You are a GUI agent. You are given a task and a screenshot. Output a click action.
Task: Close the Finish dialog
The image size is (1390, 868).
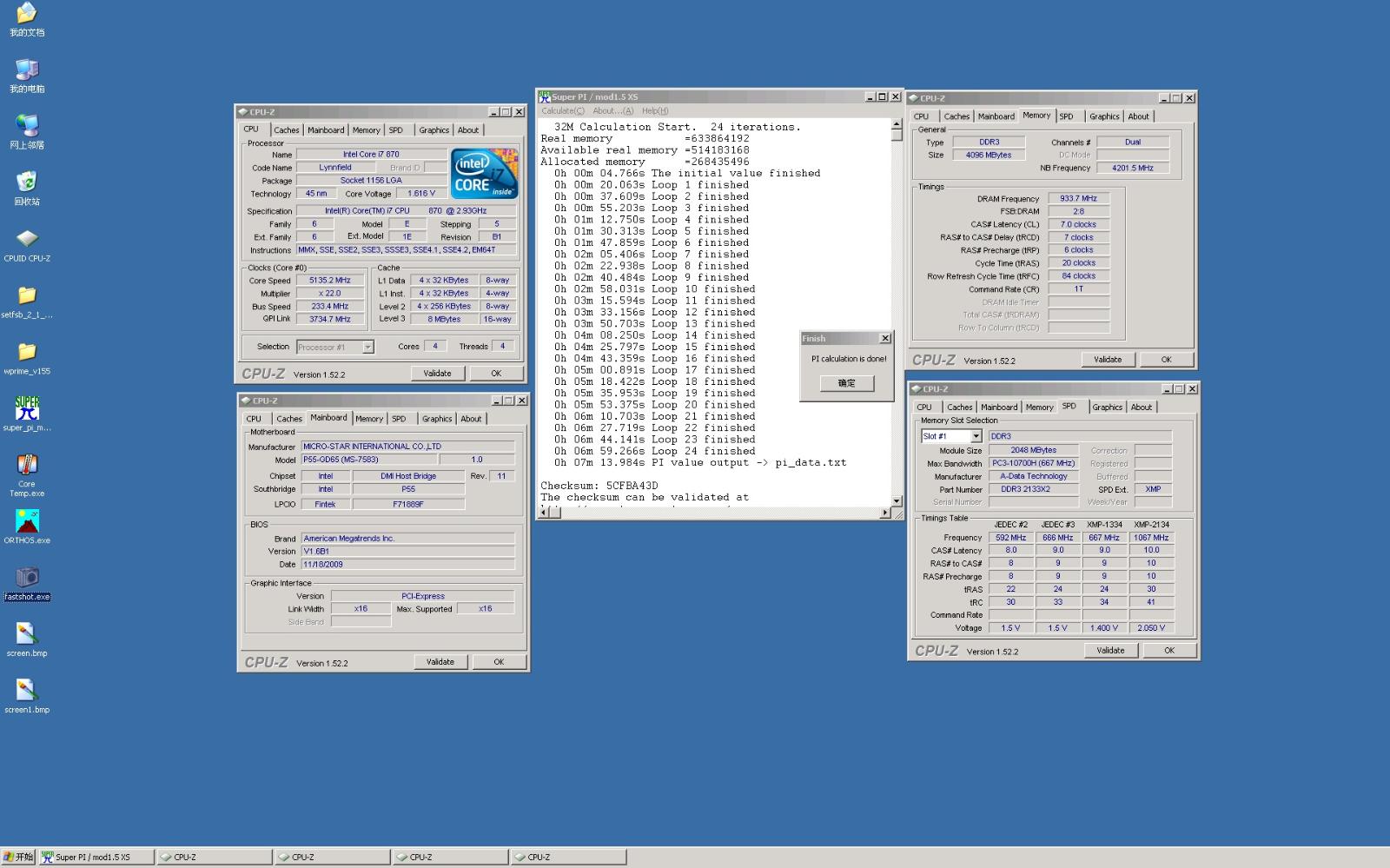pos(885,339)
